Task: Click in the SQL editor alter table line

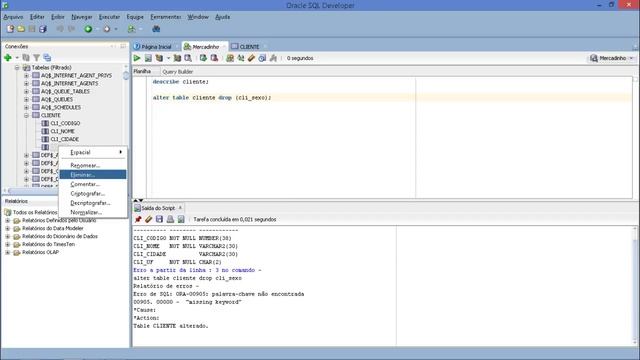Action: coord(212,98)
